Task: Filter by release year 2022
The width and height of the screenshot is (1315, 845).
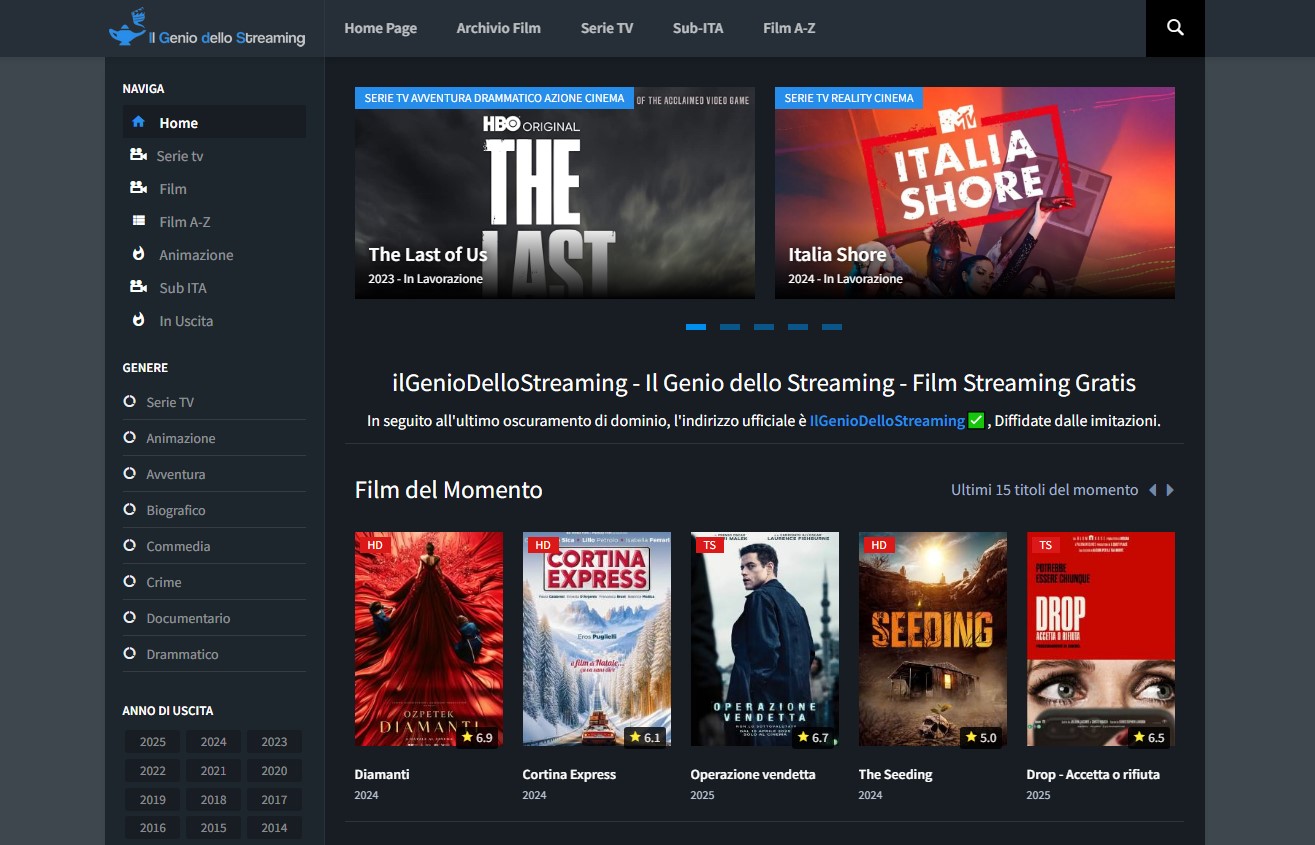Action: pyautogui.click(x=153, y=771)
